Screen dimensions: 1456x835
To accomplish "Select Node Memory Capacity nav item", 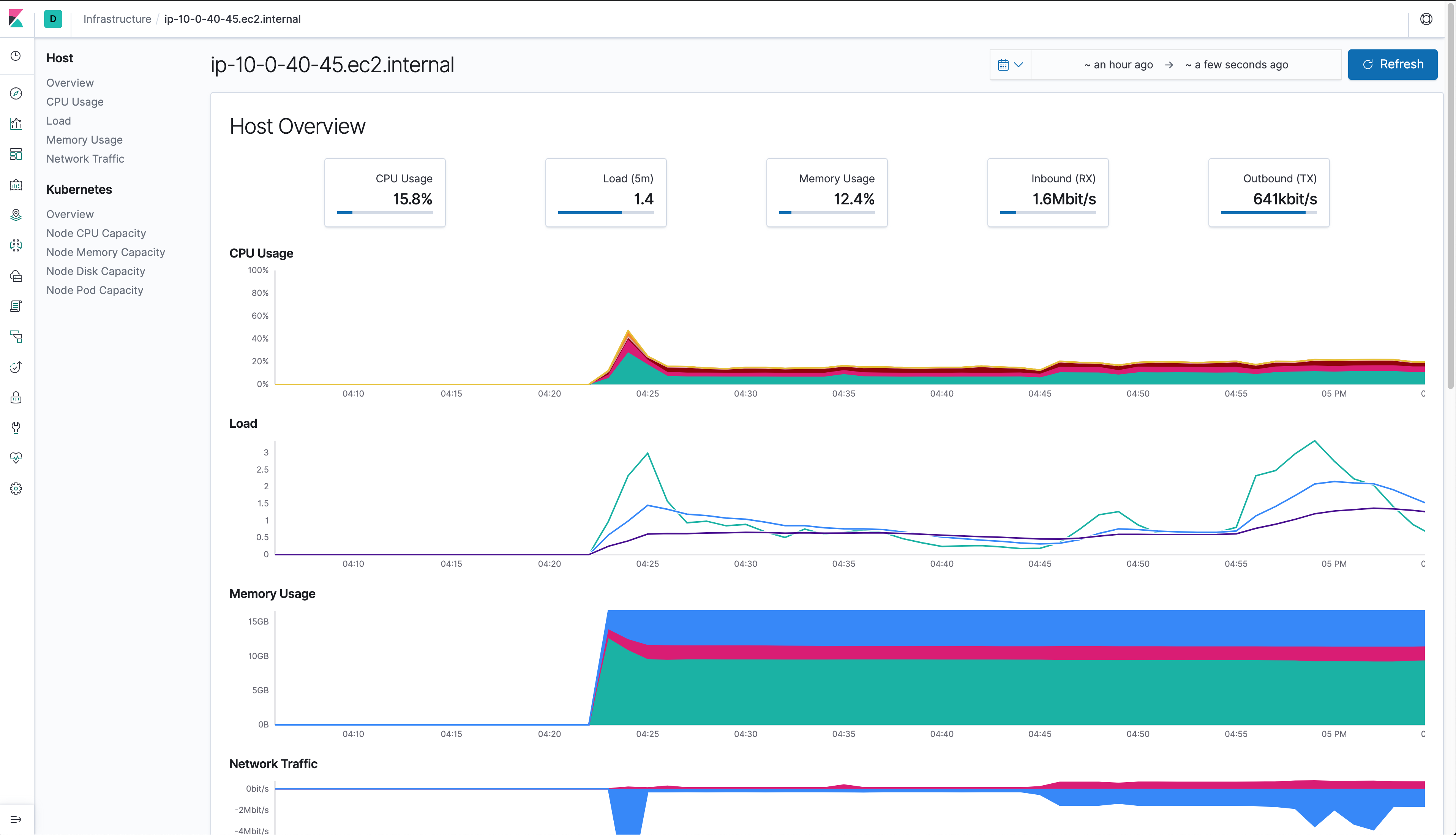I will pos(106,252).
